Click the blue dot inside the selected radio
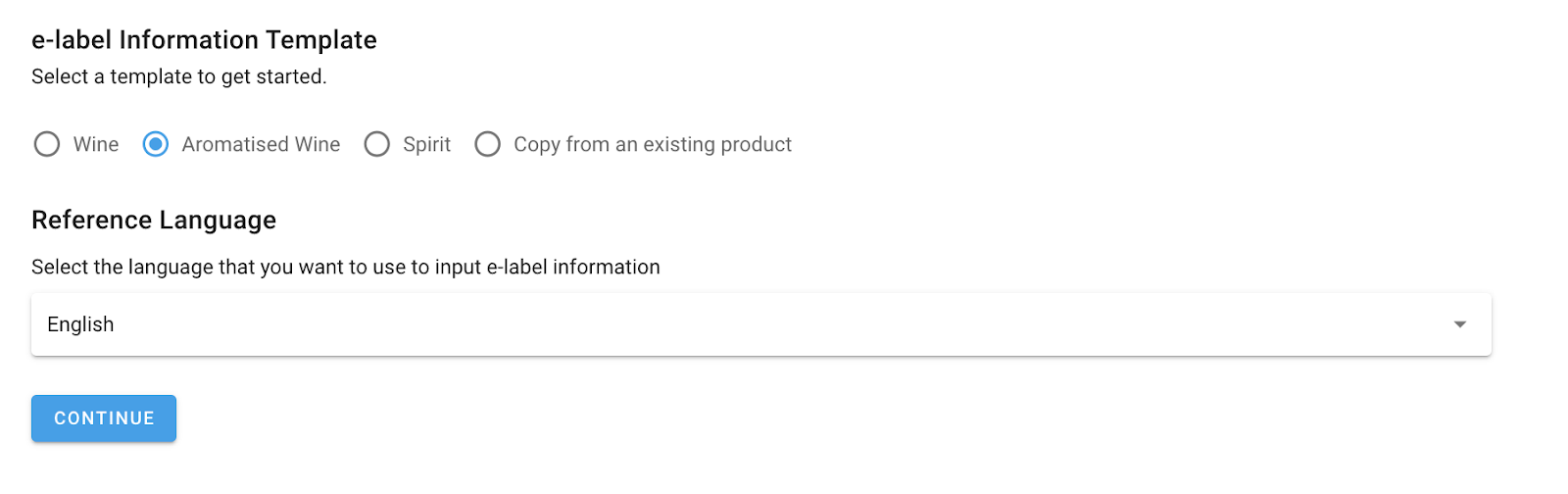1568x494 pixels. tap(156, 144)
